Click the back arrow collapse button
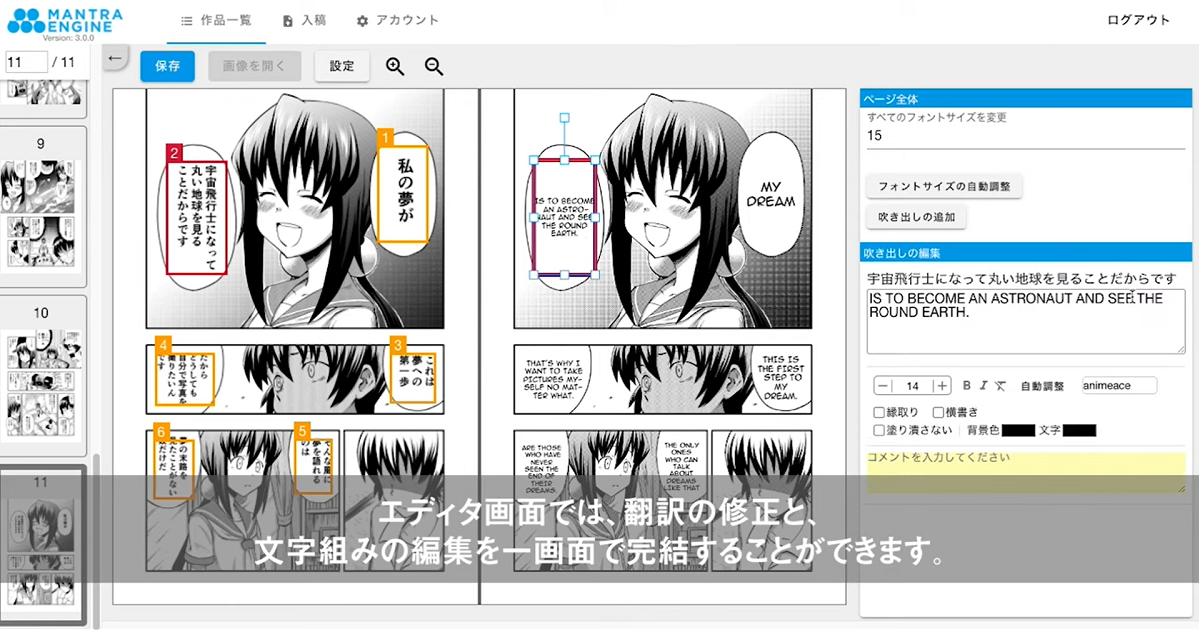Screen dimensions: 1199x630 pos(115,58)
